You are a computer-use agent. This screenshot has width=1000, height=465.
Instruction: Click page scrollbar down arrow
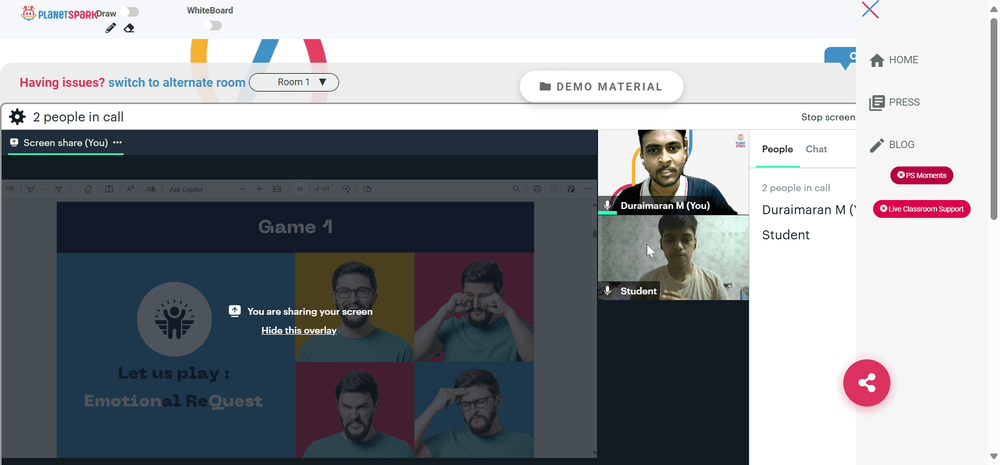pos(994,455)
